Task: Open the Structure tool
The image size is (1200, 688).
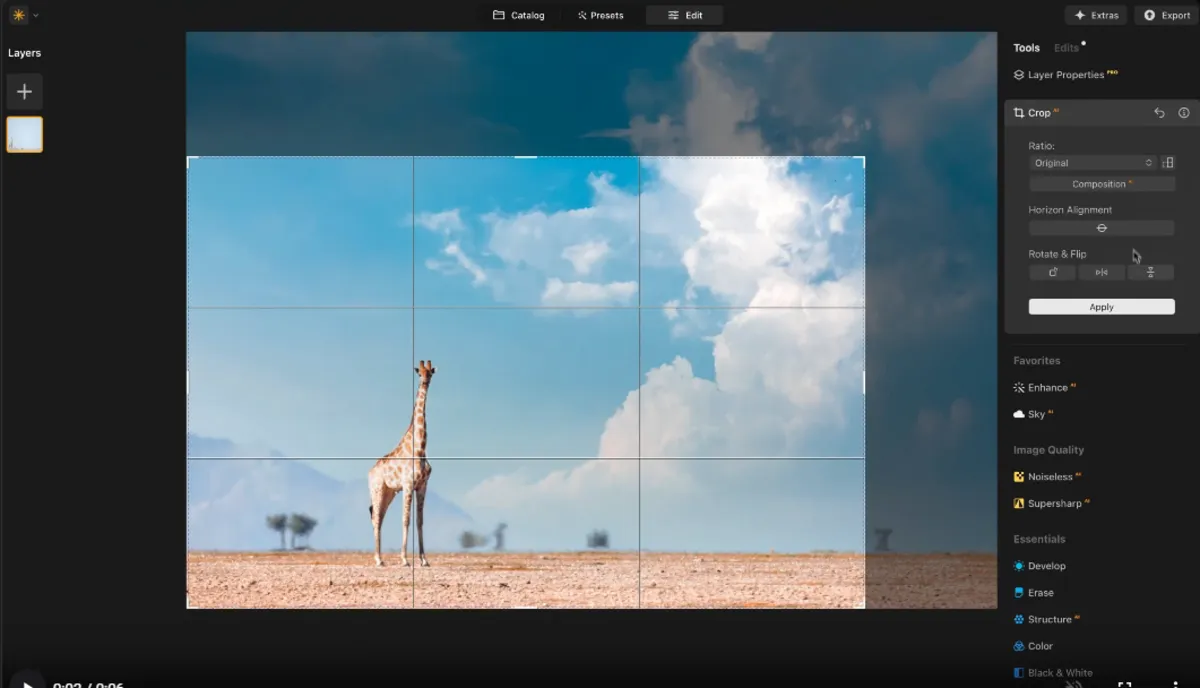Action: coord(1048,619)
